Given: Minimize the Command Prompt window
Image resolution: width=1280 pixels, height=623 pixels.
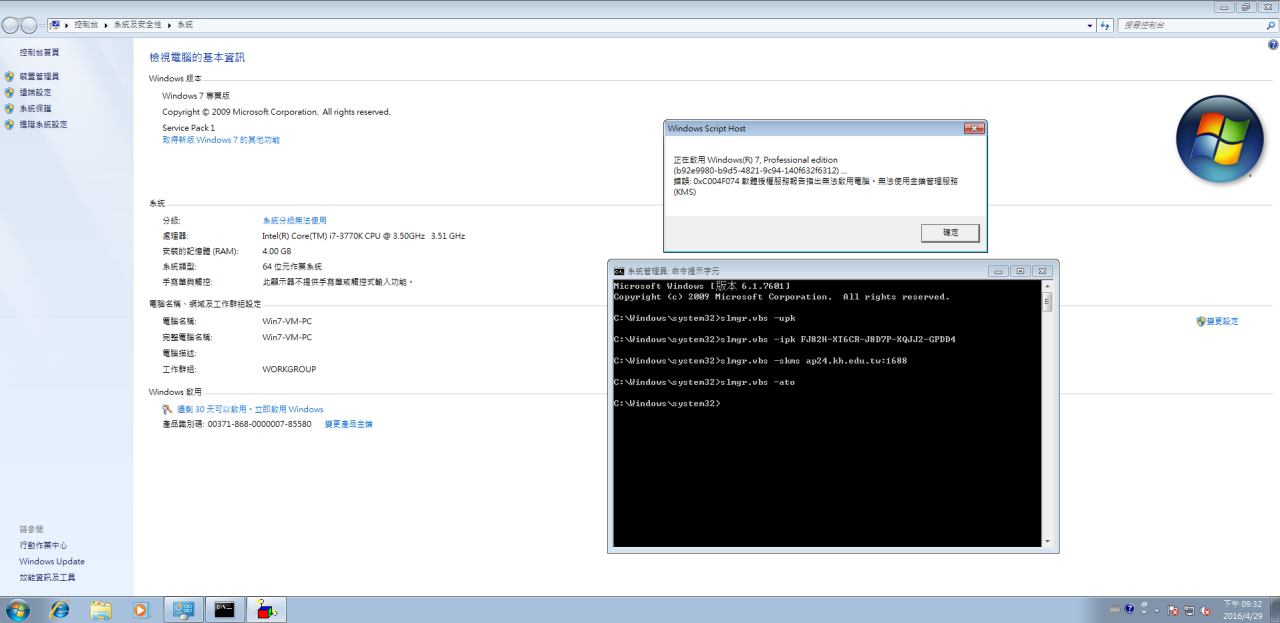Looking at the screenshot, I should click(999, 271).
